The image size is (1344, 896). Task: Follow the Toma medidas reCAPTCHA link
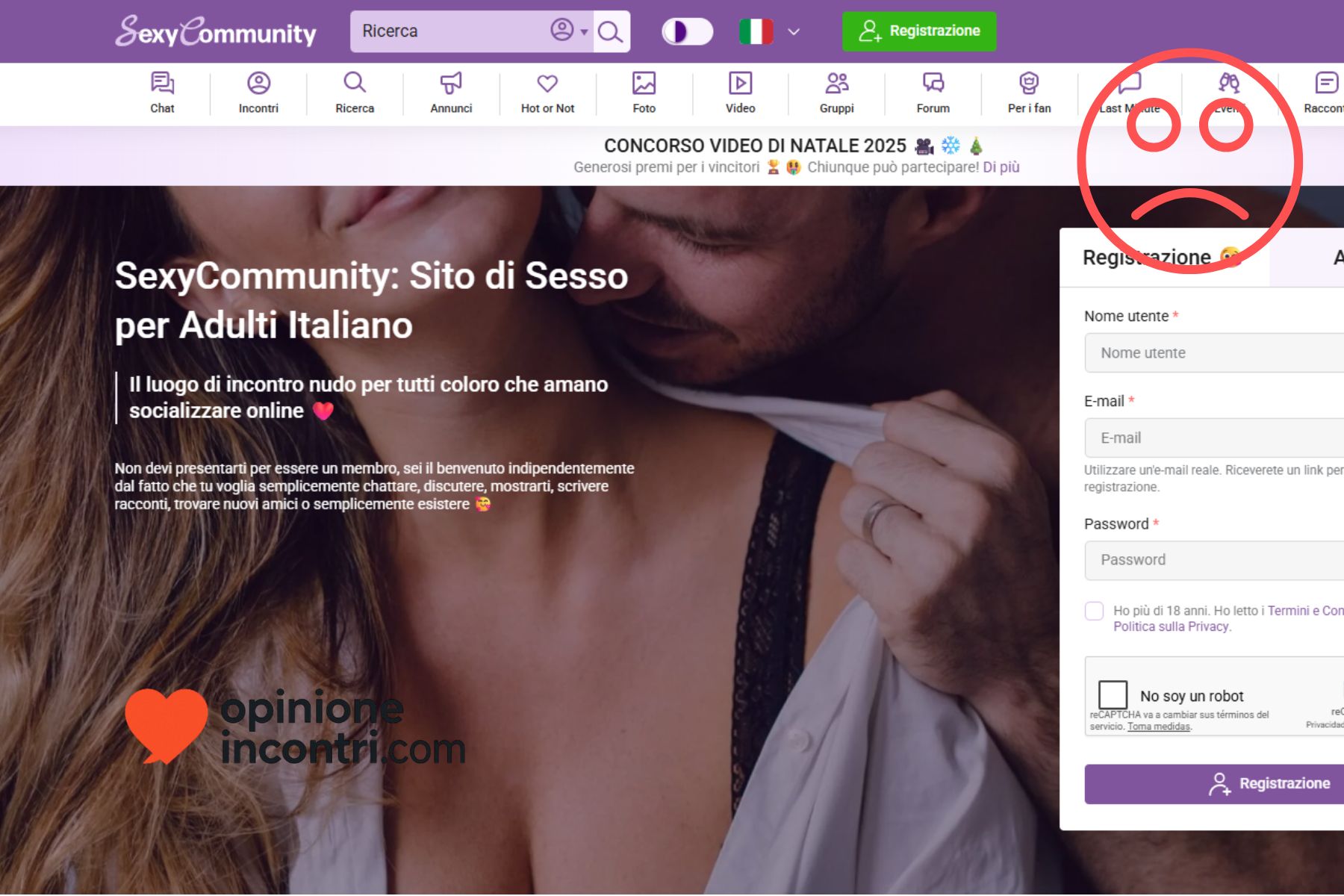click(1159, 727)
